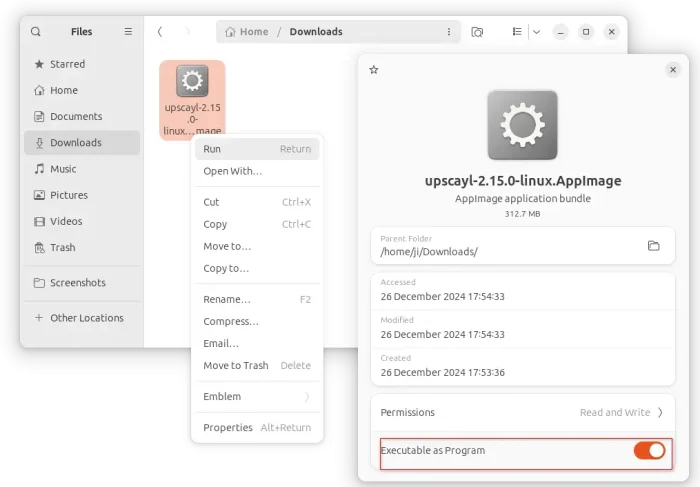700x487 pixels.
Task: Select Copy in context menu
Action: (x=257, y=224)
